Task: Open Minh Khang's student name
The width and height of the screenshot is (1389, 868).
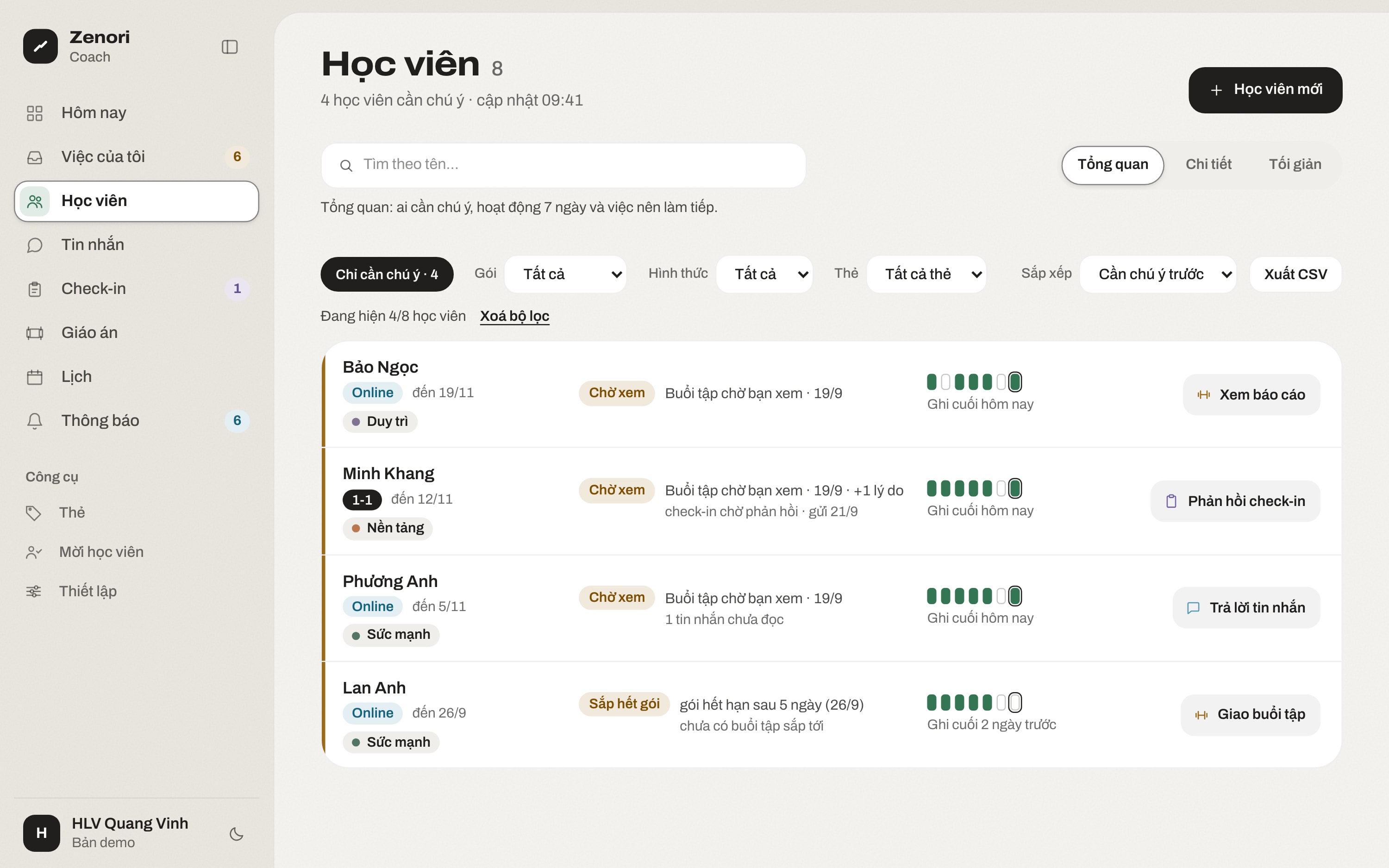Action: tap(388, 474)
